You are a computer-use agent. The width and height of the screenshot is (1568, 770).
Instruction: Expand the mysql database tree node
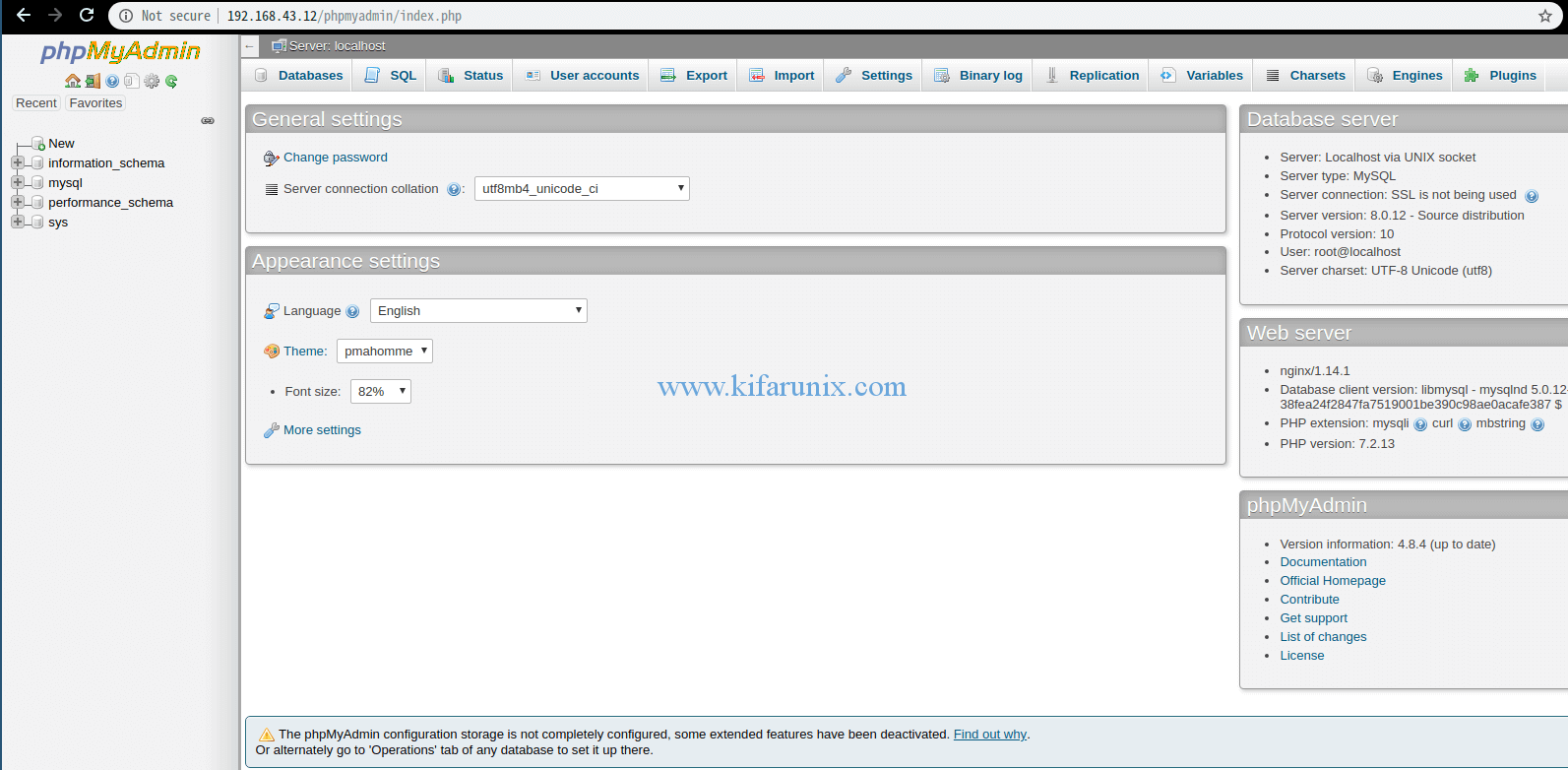(17, 182)
